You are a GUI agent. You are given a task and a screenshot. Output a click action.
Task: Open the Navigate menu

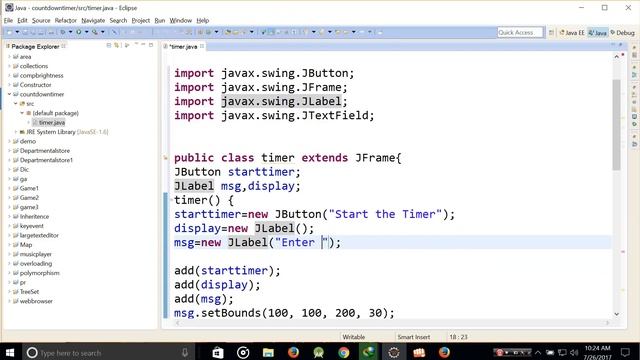[93, 20]
